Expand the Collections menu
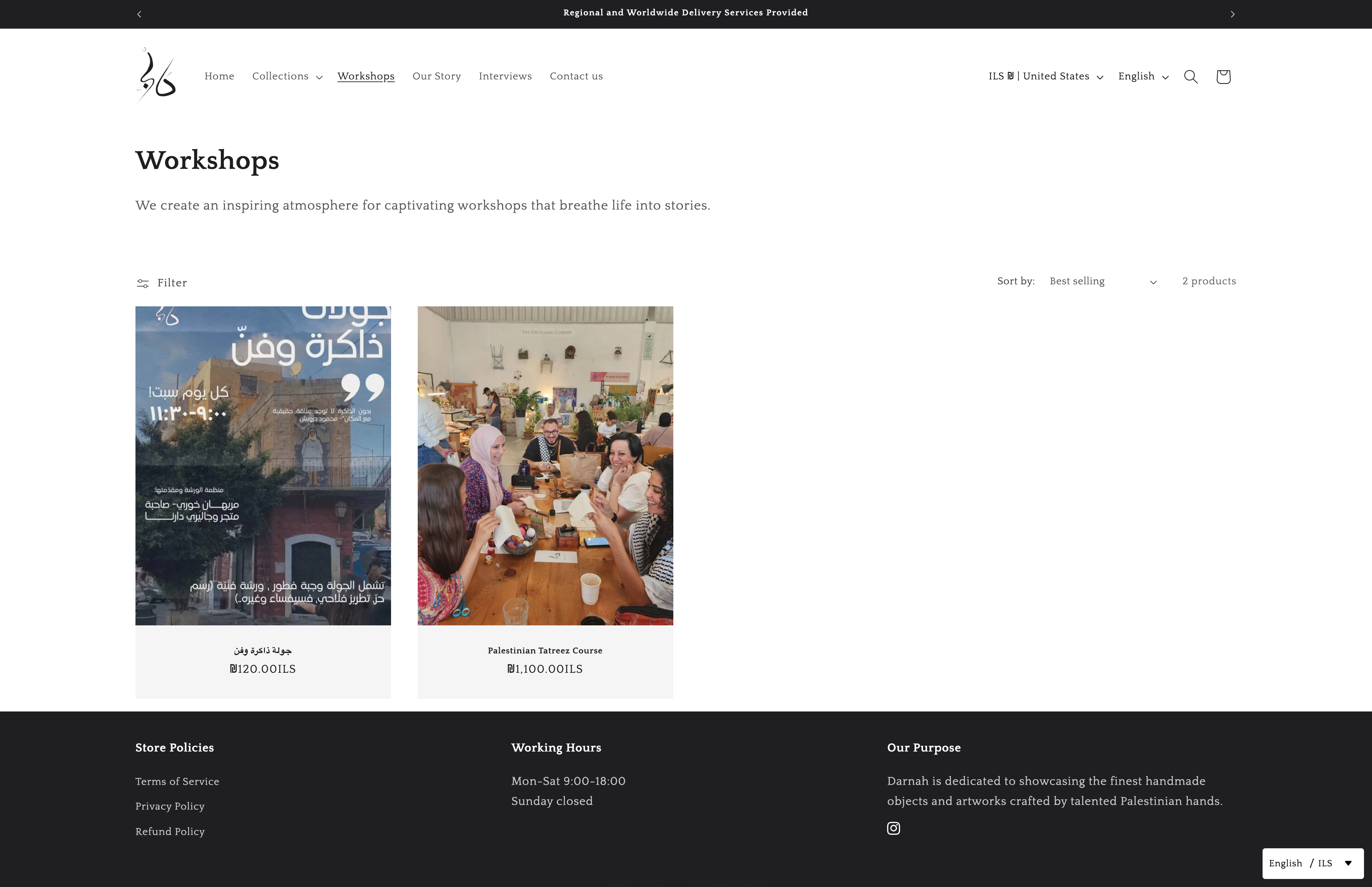 [x=287, y=76]
